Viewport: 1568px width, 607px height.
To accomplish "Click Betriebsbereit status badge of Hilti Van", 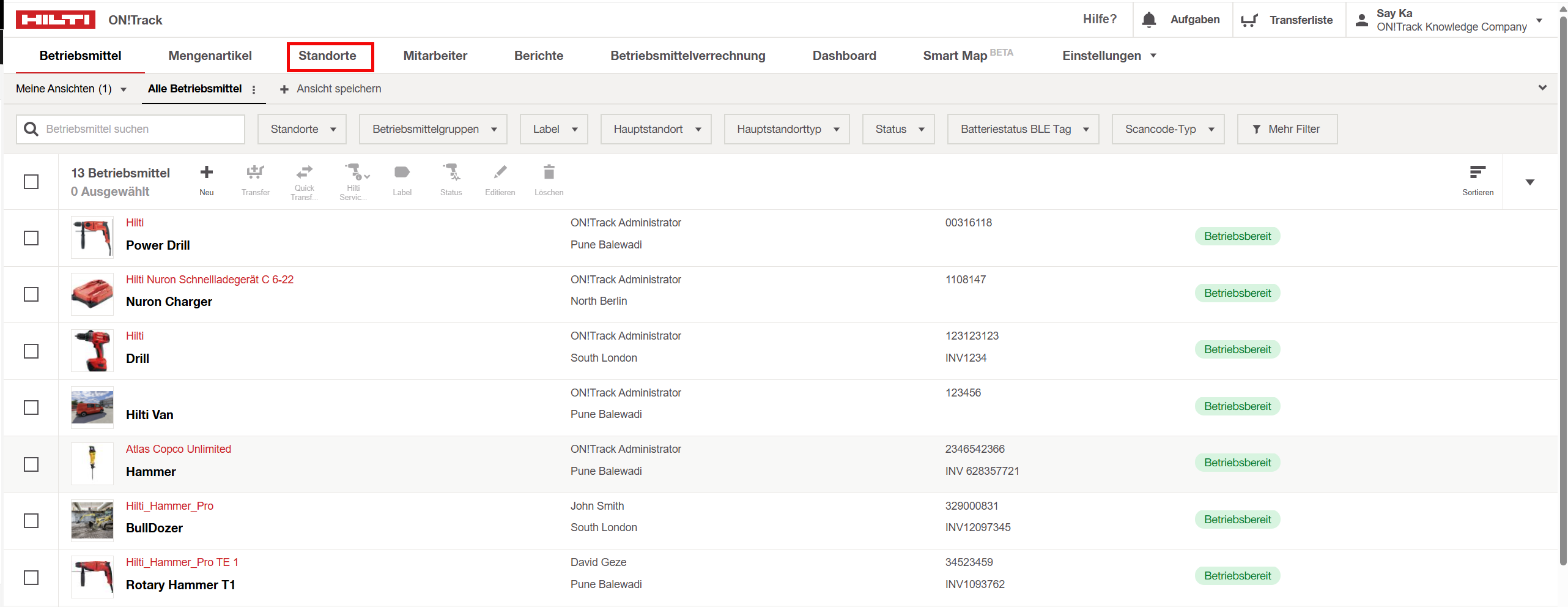I will [1237, 406].
